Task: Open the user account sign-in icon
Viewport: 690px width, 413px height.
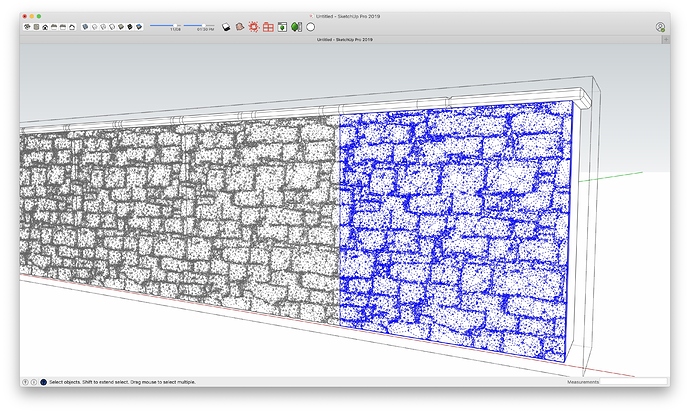Action: [660, 27]
